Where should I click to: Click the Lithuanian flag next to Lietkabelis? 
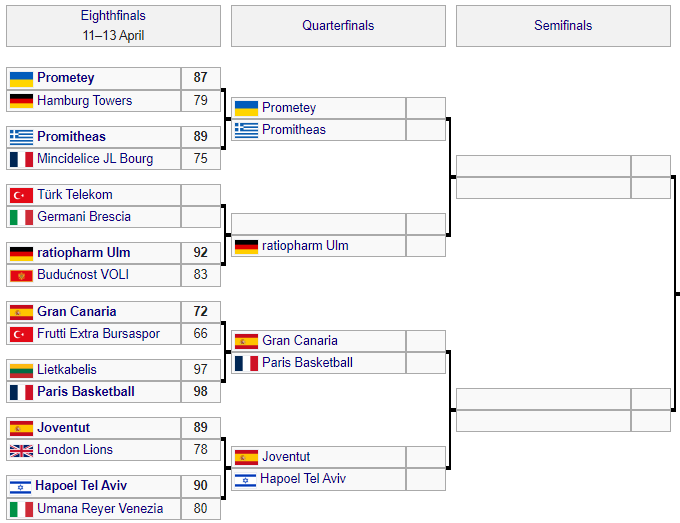[21, 370]
